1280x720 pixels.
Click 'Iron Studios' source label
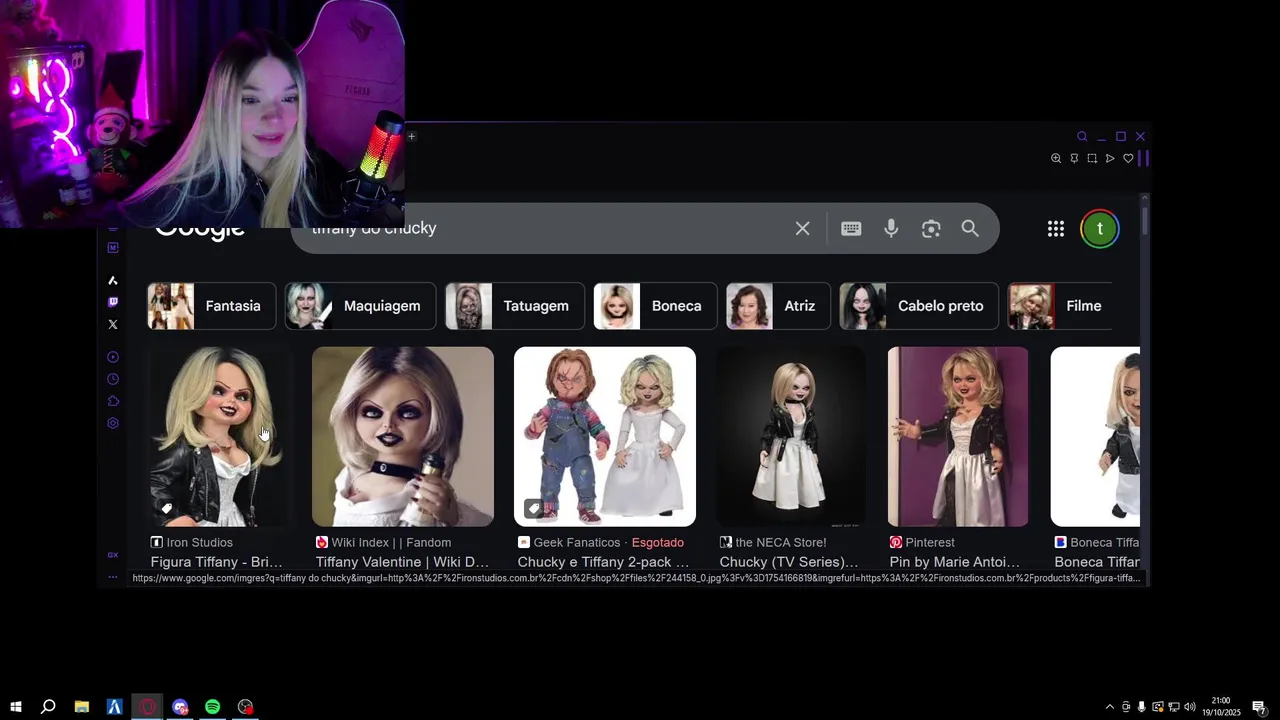tap(199, 542)
